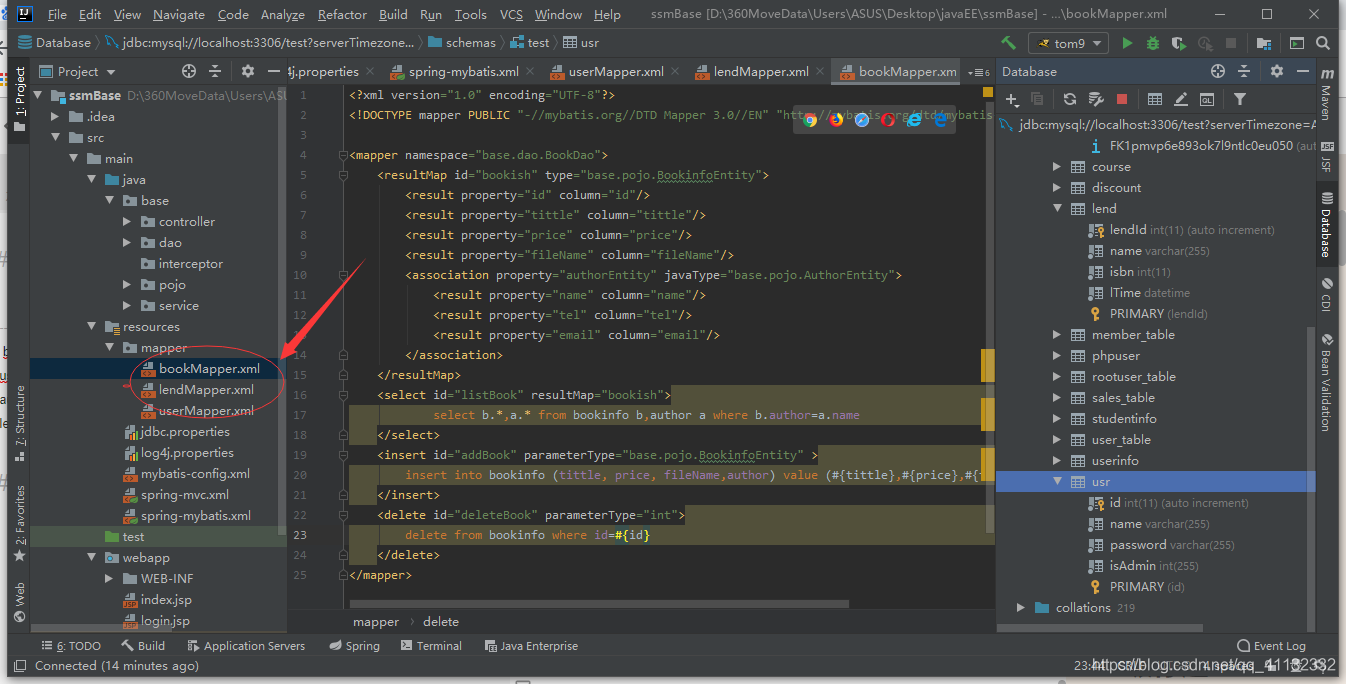This screenshot has height=684, width=1346.
Task: Switch to the spring-mybatis.xml tab
Action: click(x=463, y=72)
